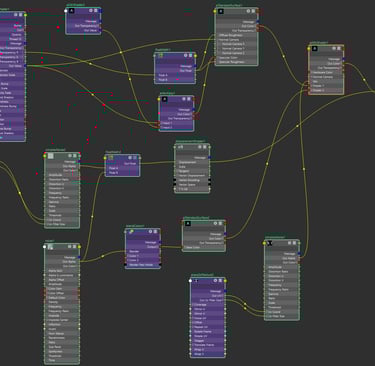Select the Shader 2 row on the right shader node

point(326,90)
